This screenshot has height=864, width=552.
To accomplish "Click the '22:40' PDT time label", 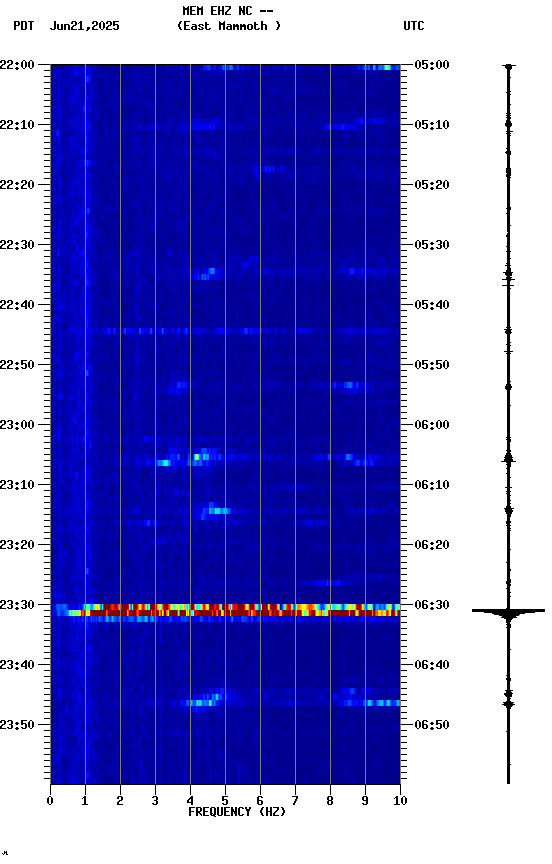I will coord(17,305).
